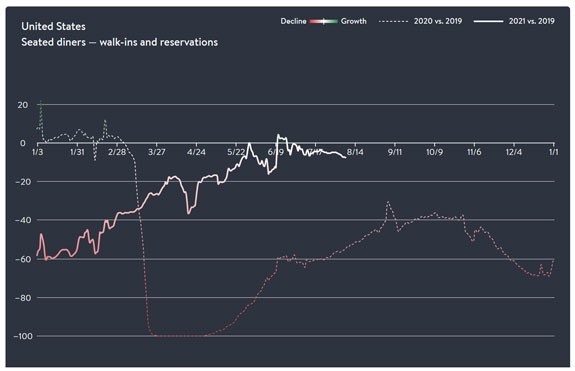Click the y-axis label -100
Viewport: 575px width, 371px height.
23,336
